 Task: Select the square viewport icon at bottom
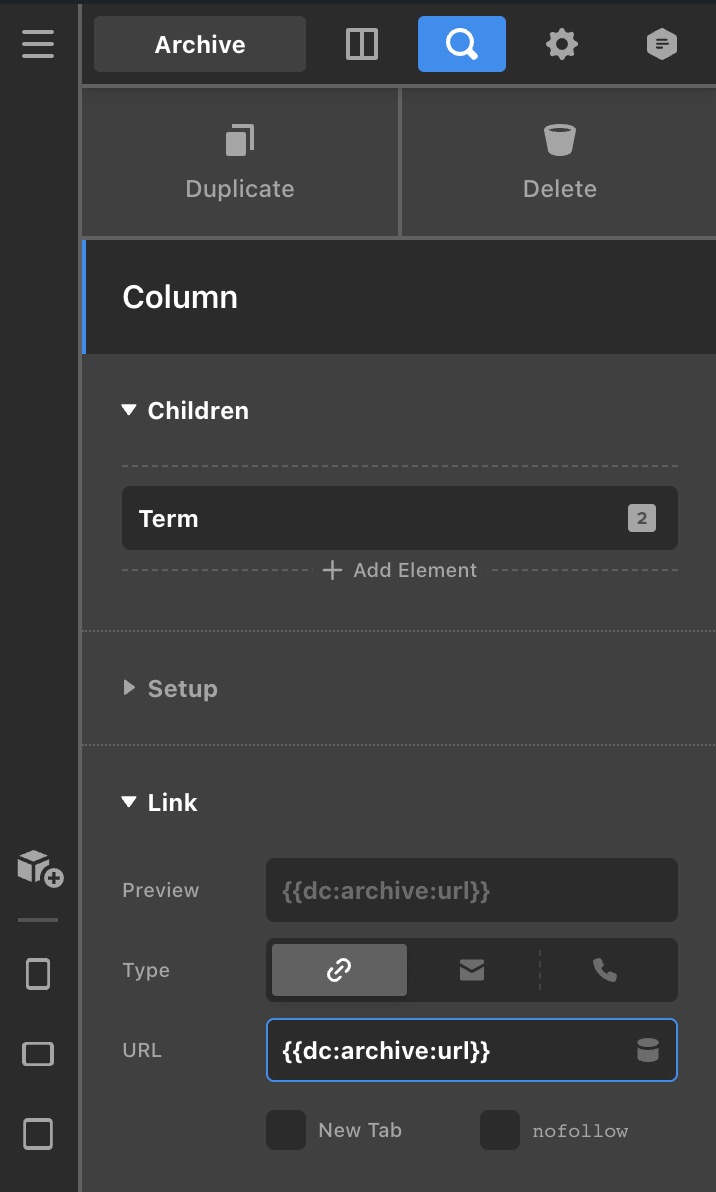coord(38,1133)
